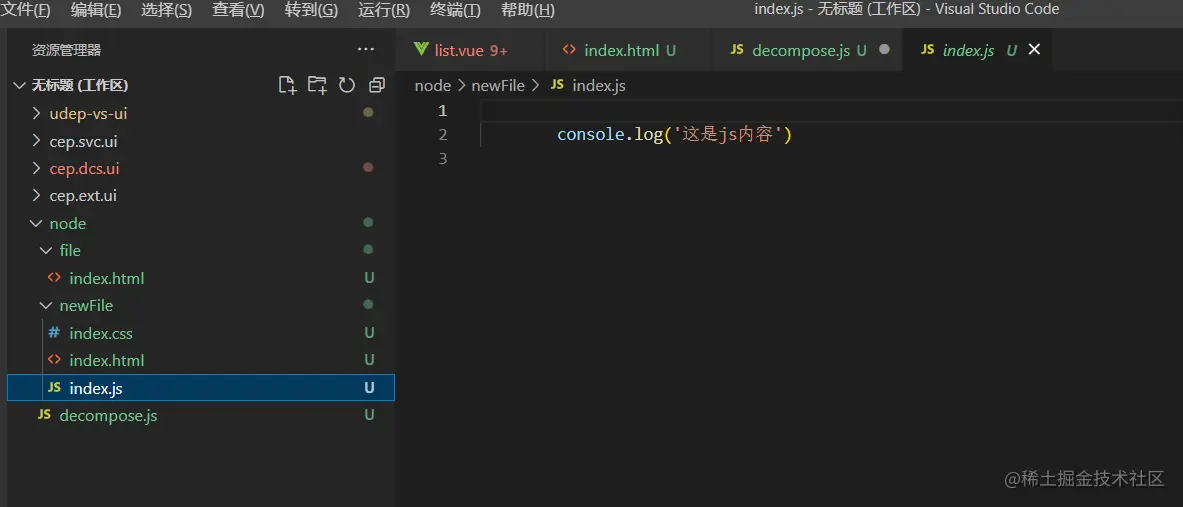Open the 文件(F) menu
This screenshot has width=1183, height=507.
pos(27,10)
